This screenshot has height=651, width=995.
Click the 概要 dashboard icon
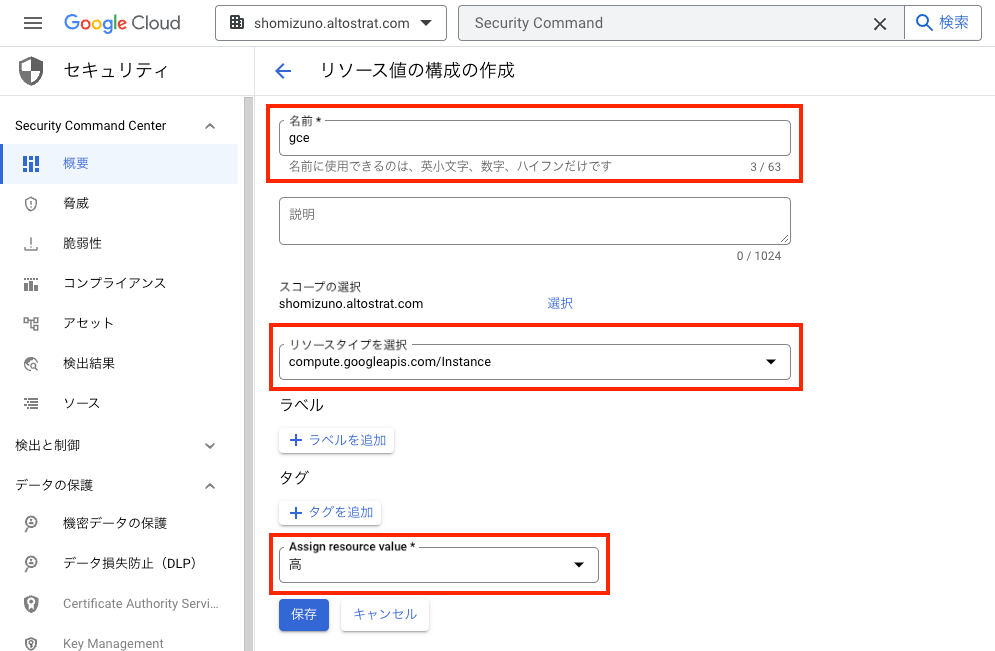(31, 164)
